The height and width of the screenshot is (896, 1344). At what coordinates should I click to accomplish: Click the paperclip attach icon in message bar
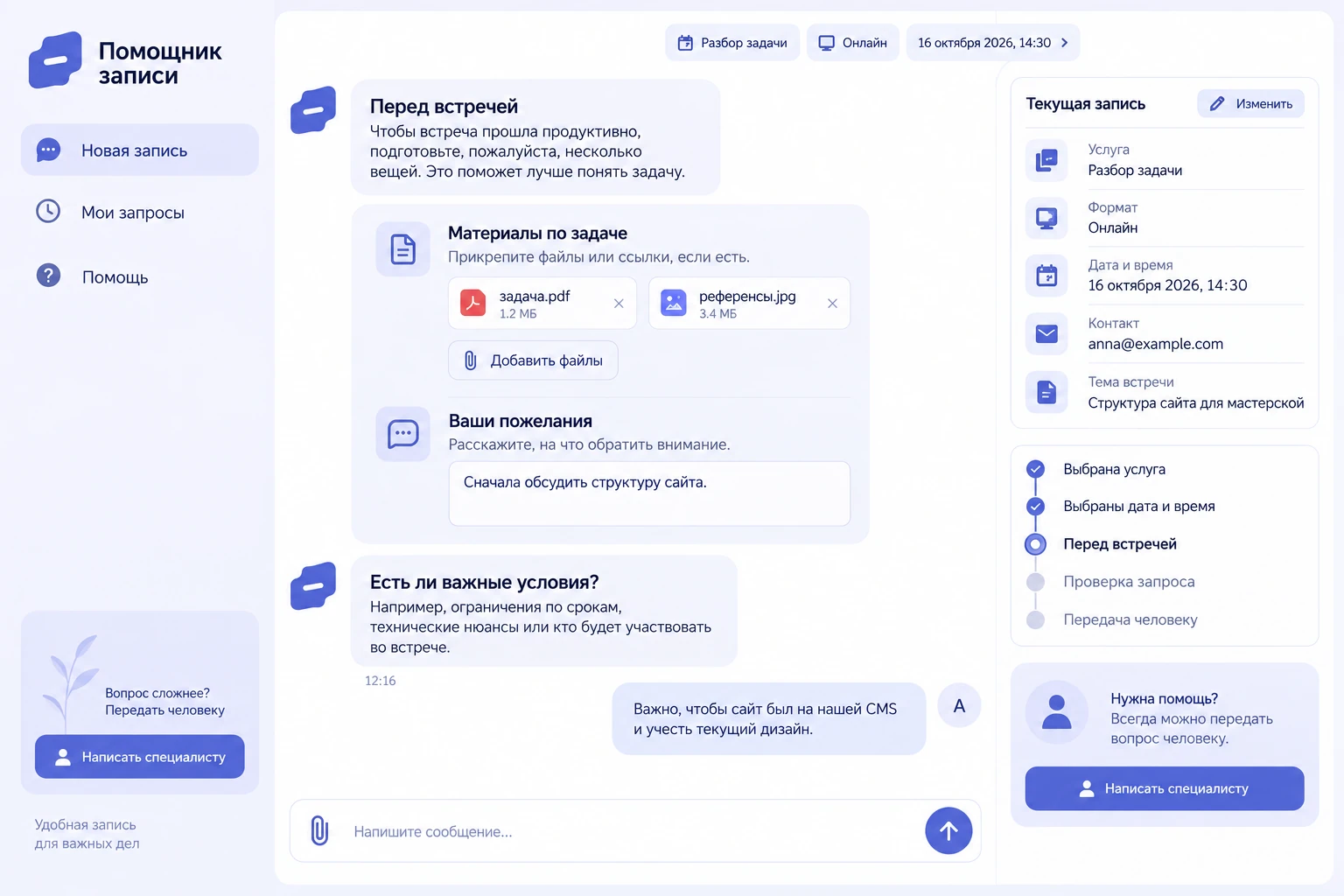pos(320,830)
